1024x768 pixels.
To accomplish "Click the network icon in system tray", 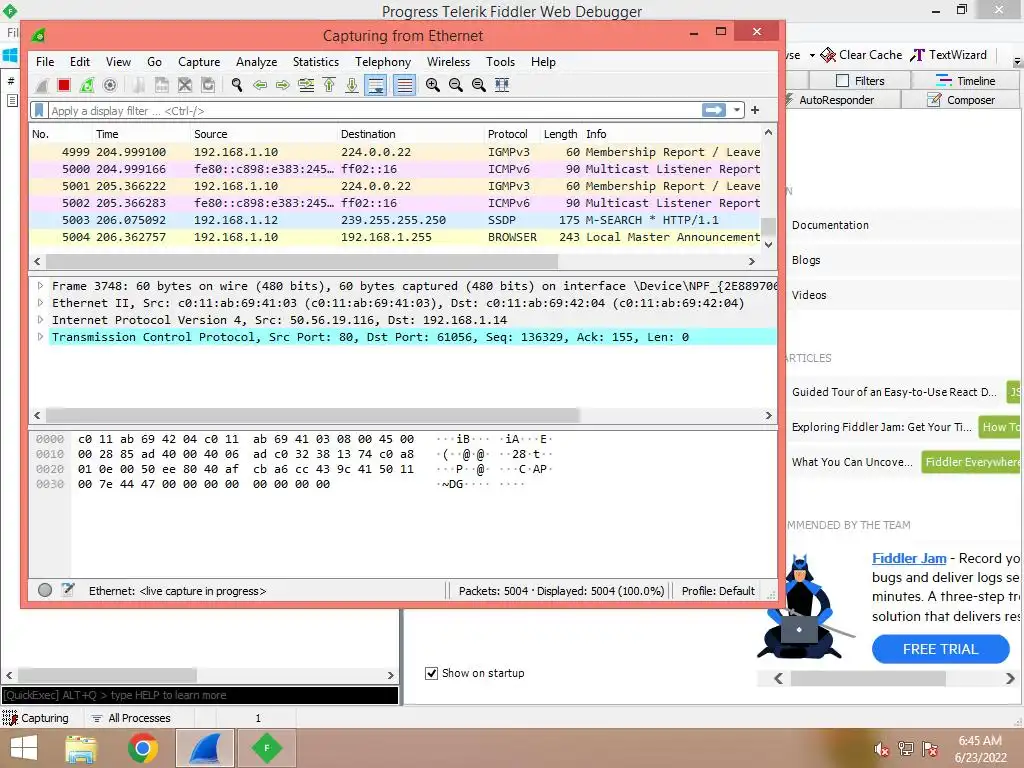I will (906, 749).
